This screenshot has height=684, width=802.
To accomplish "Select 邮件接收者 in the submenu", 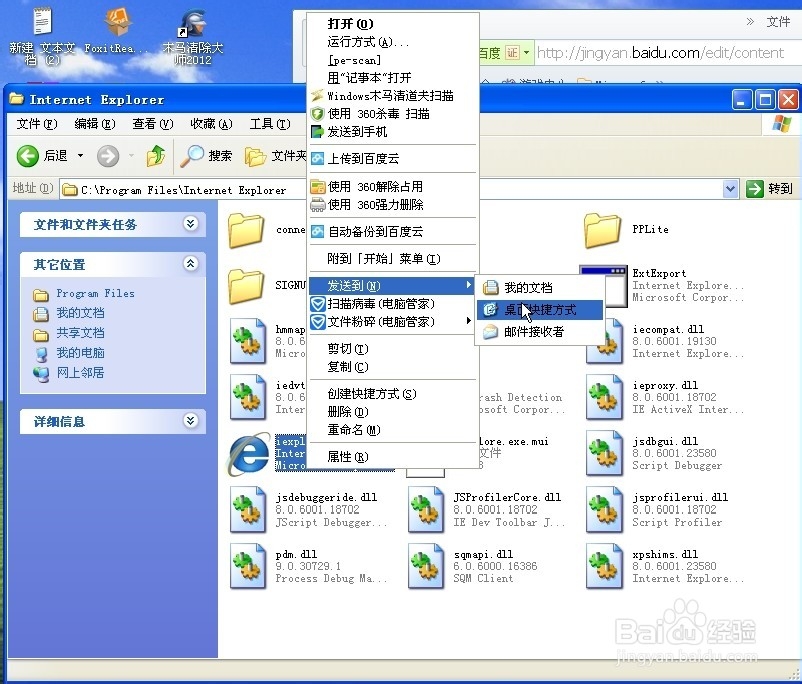I will (540, 332).
